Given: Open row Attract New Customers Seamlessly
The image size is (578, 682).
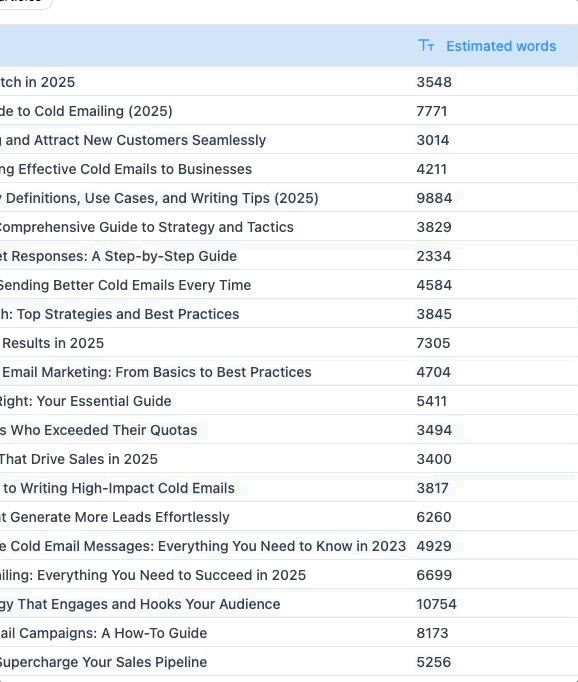Looking at the screenshot, I should point(133,140).
